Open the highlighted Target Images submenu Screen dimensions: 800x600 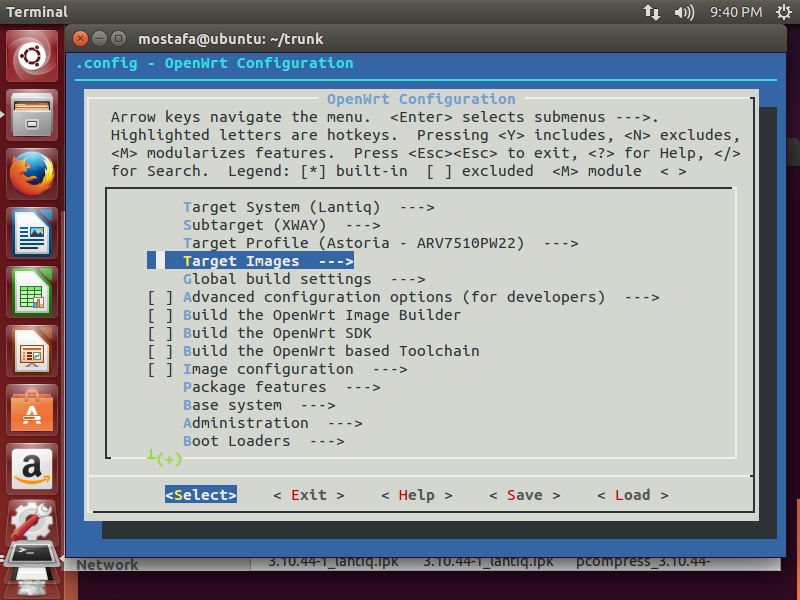click(x=251, y=261)
